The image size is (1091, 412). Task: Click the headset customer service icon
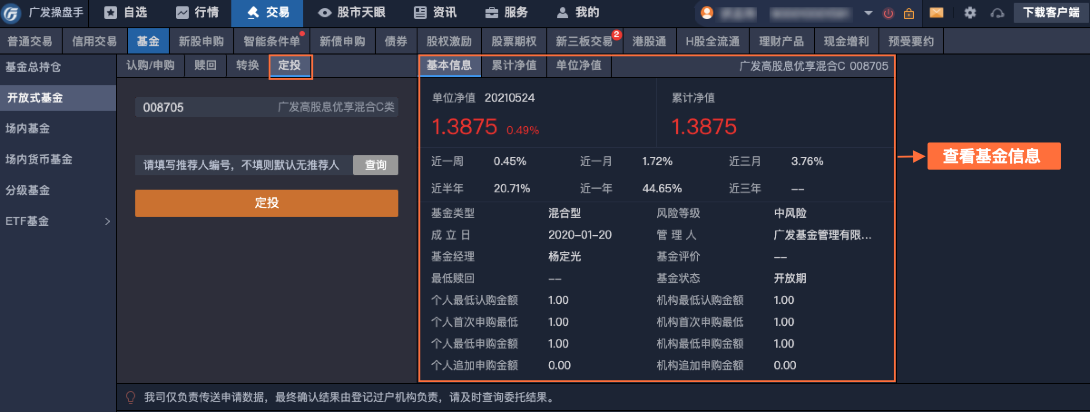pos(996,13)
